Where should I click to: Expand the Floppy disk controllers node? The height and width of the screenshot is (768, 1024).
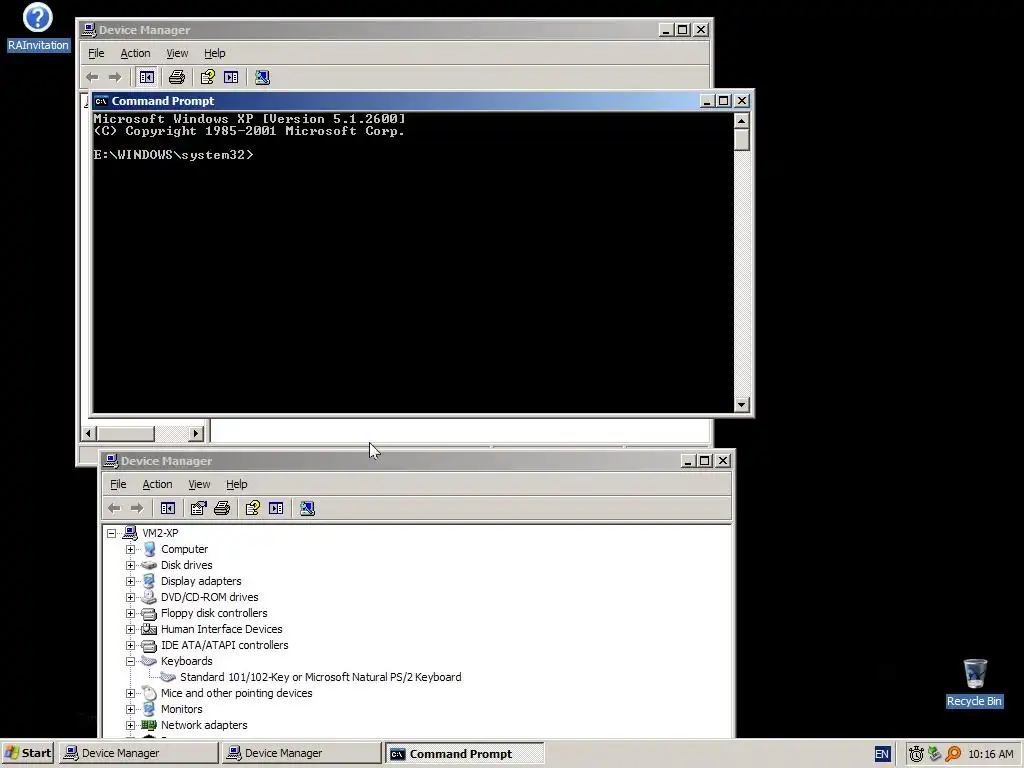(x=131, y=613)
